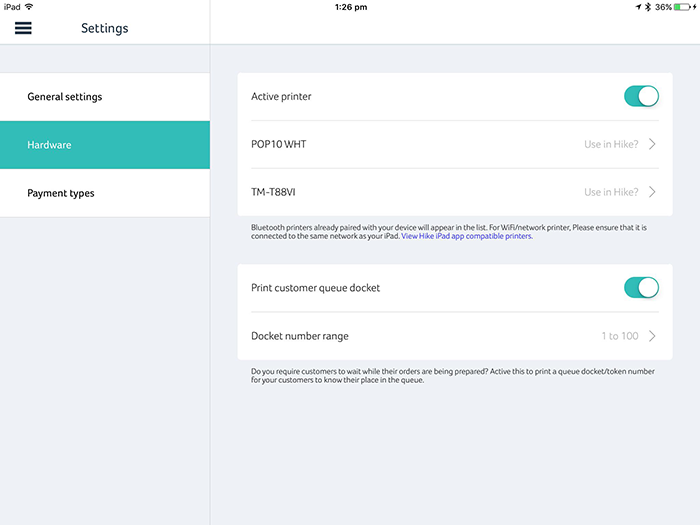Tap 'Use in Hike?' for POP10 WHT
This screenshot has height=525, width=700.
point(611,144)
